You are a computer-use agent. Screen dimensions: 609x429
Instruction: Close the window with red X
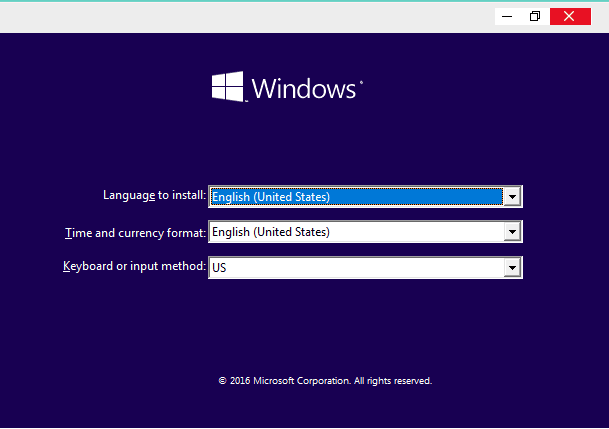(x=570, y=16)
